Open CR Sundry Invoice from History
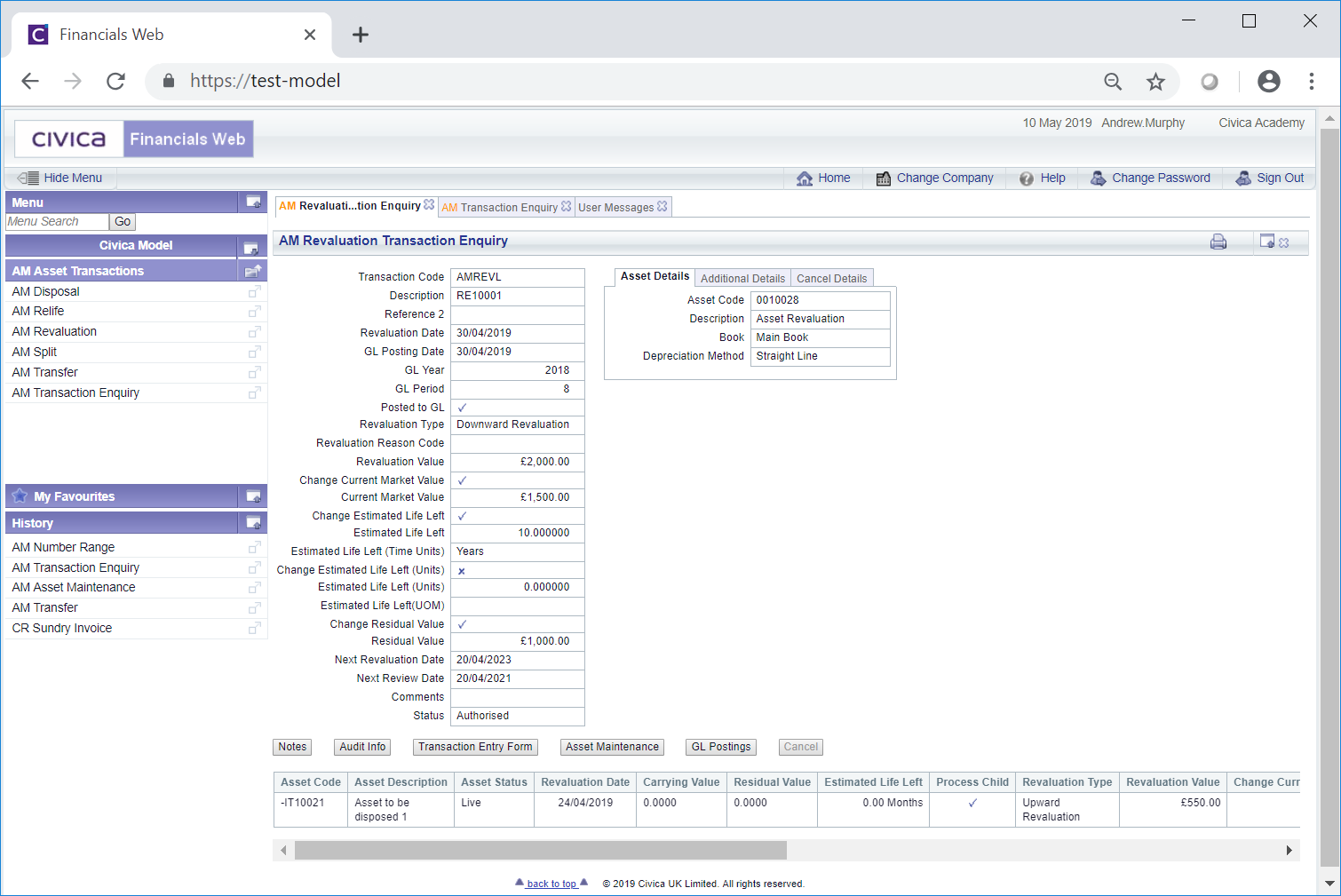The image size is (1341, 896). [62, 628]
